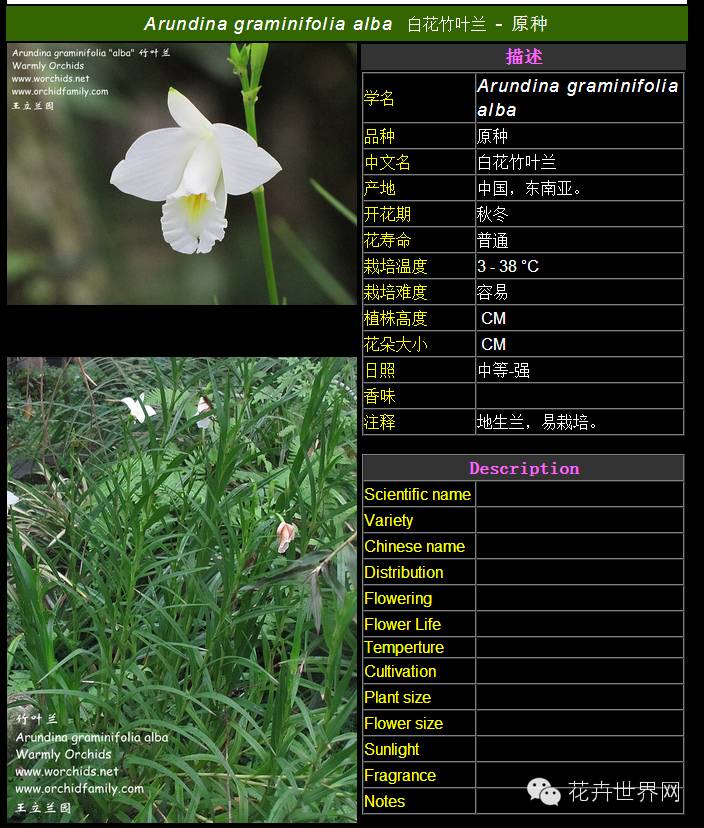Click the 中等-强 sunlight value cell

coord(579,370)
